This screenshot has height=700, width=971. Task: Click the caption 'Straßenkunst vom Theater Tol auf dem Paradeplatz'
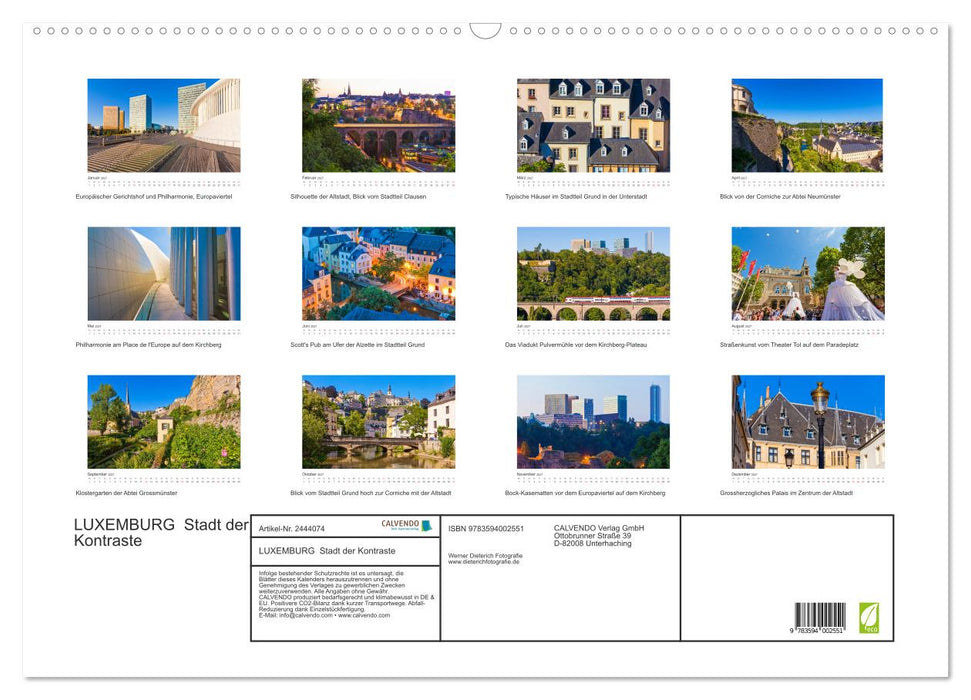[789, 344]
